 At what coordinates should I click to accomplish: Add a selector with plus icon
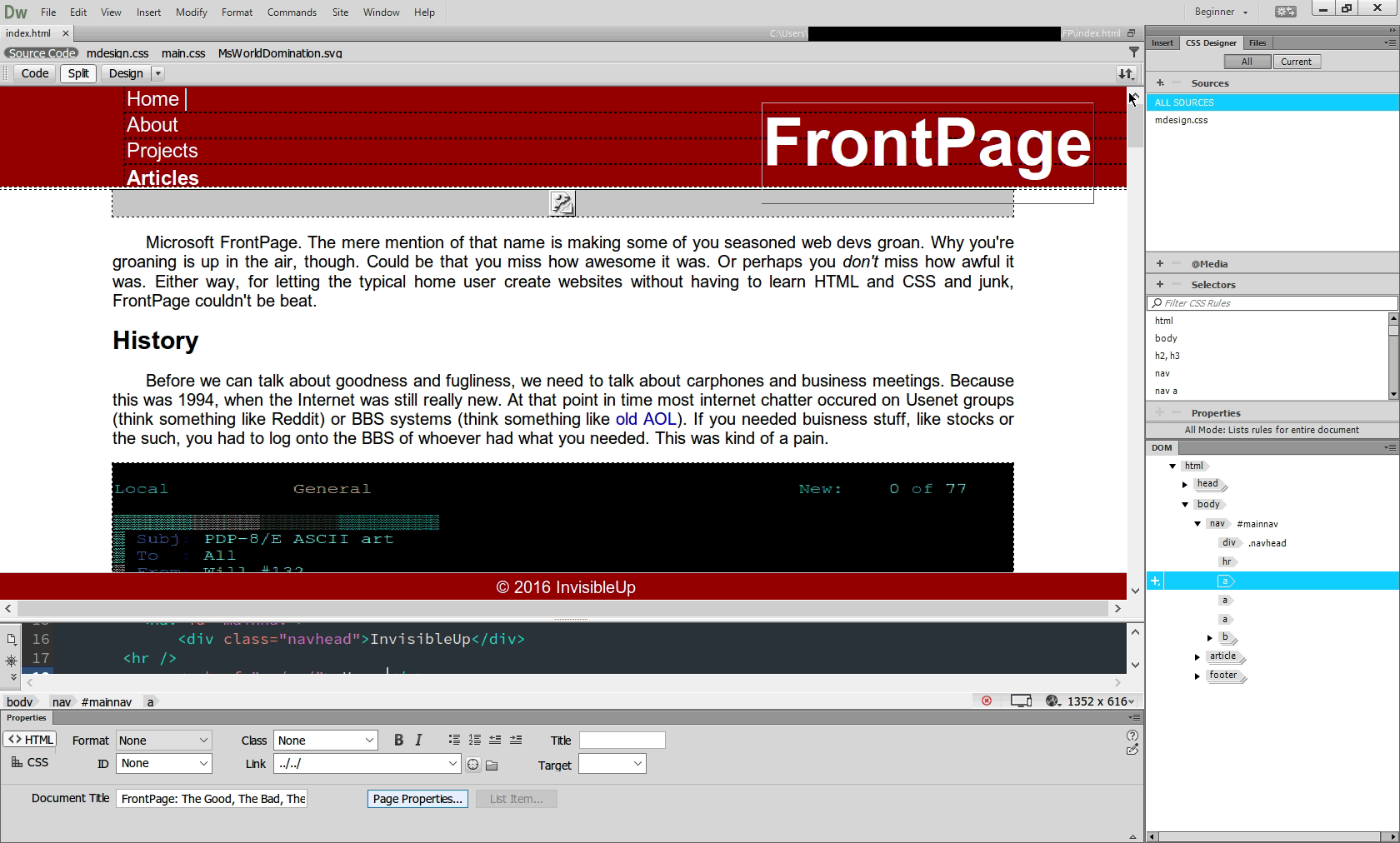pos(1160,284)
